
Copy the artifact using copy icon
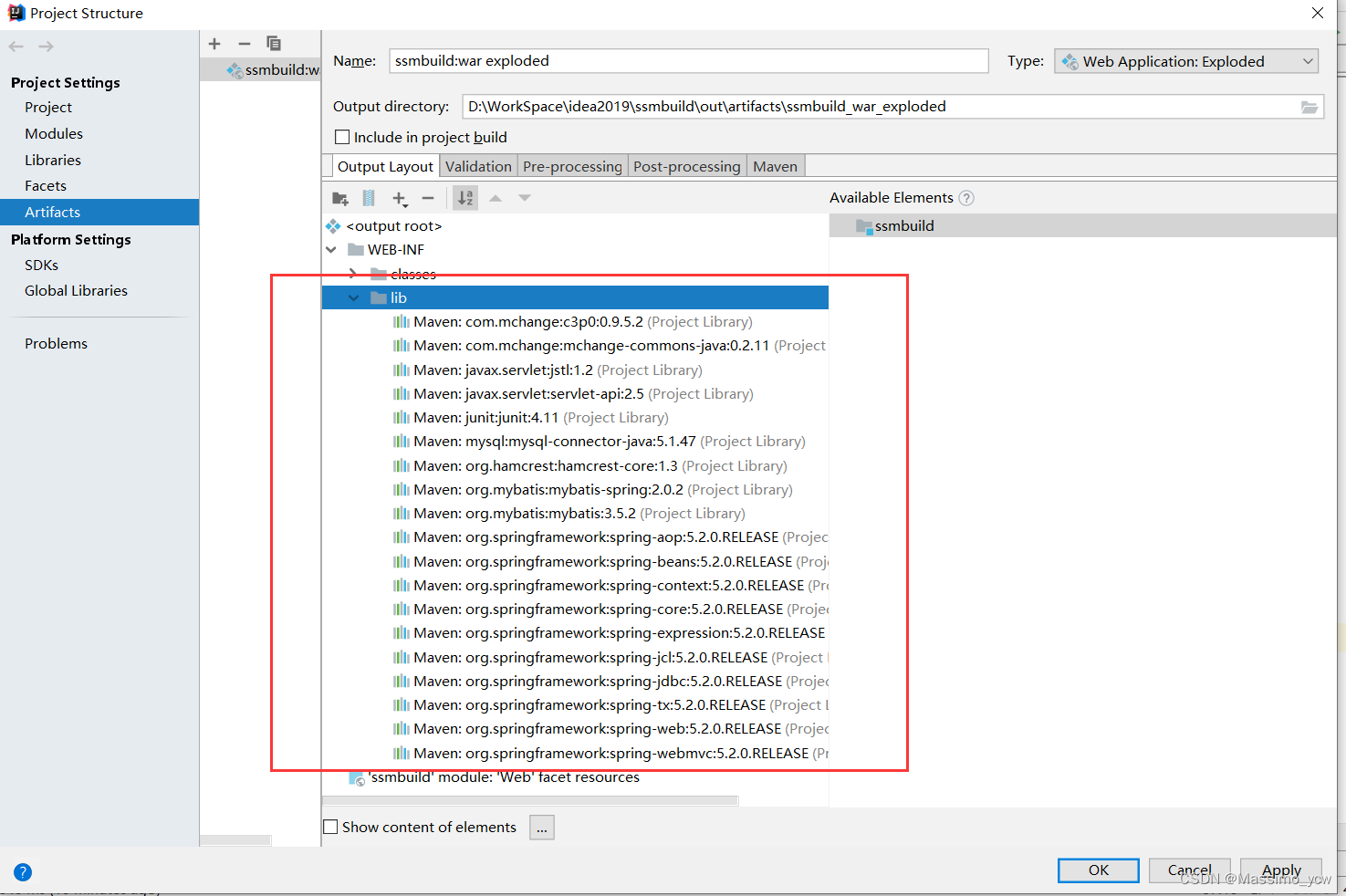(274, 44)
